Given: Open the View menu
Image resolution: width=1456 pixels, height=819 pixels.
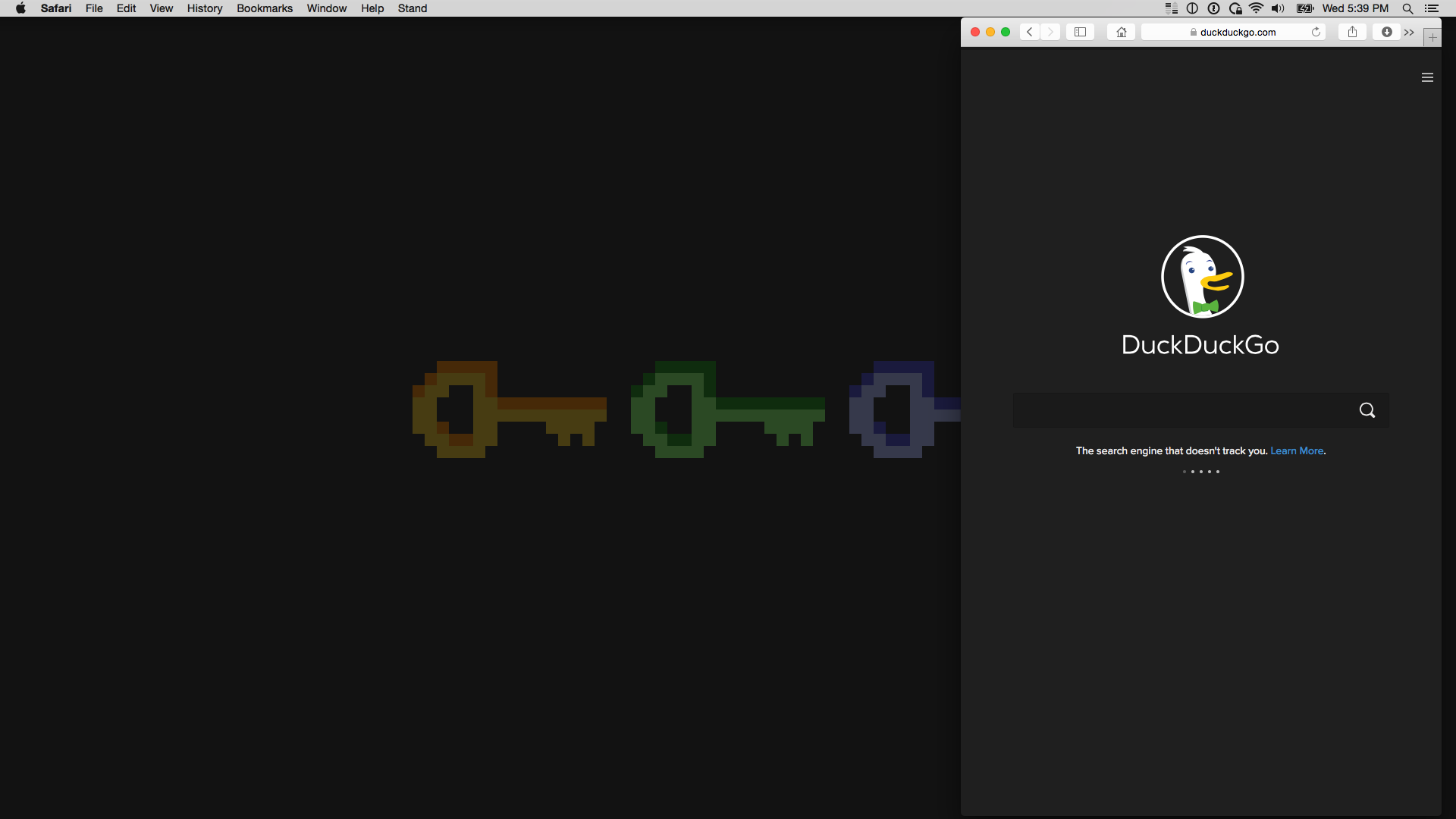Looking at the screenshot, I should point(161,8).
